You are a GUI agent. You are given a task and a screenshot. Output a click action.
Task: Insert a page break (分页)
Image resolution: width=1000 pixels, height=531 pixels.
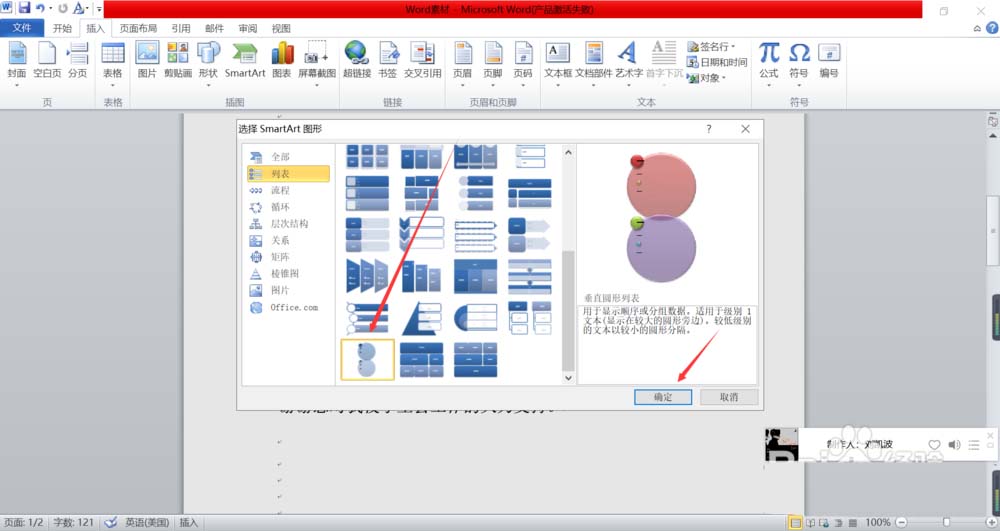[78, 61]
